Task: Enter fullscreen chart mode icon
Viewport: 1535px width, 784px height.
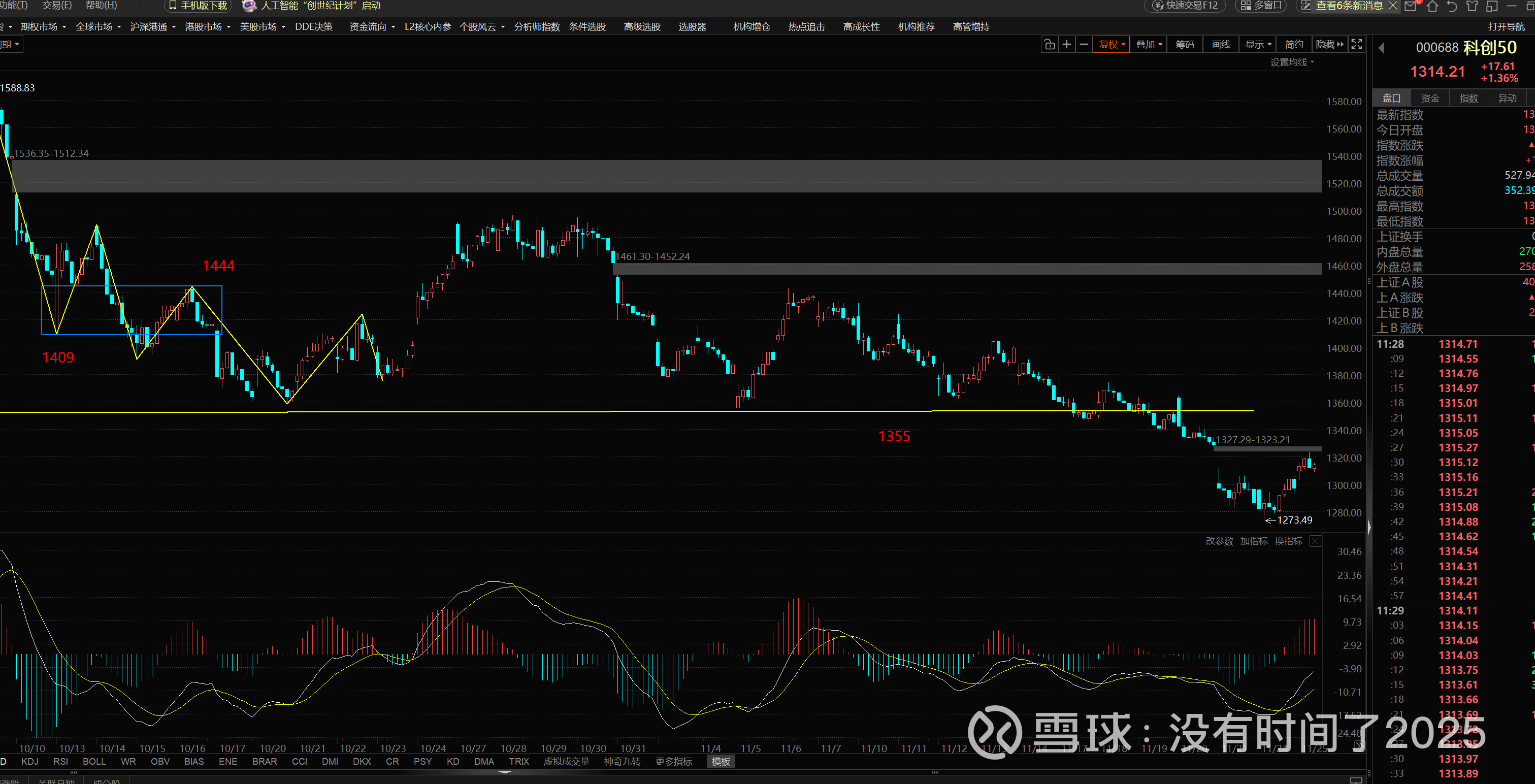Action: [1357, 45]
